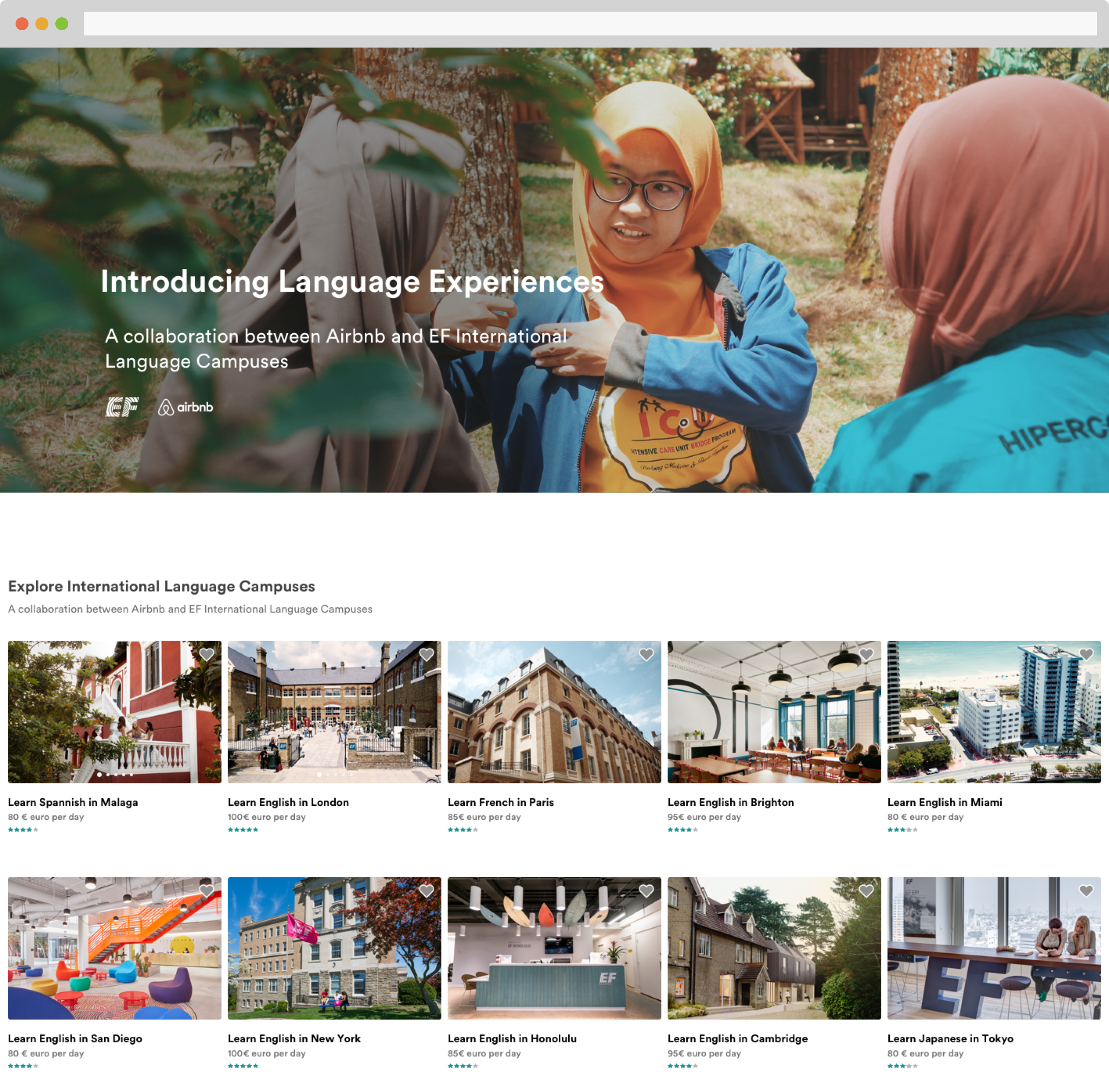Open the Brighton dining room photo
1109x1092 pixels.
click(x=774, y=712)
